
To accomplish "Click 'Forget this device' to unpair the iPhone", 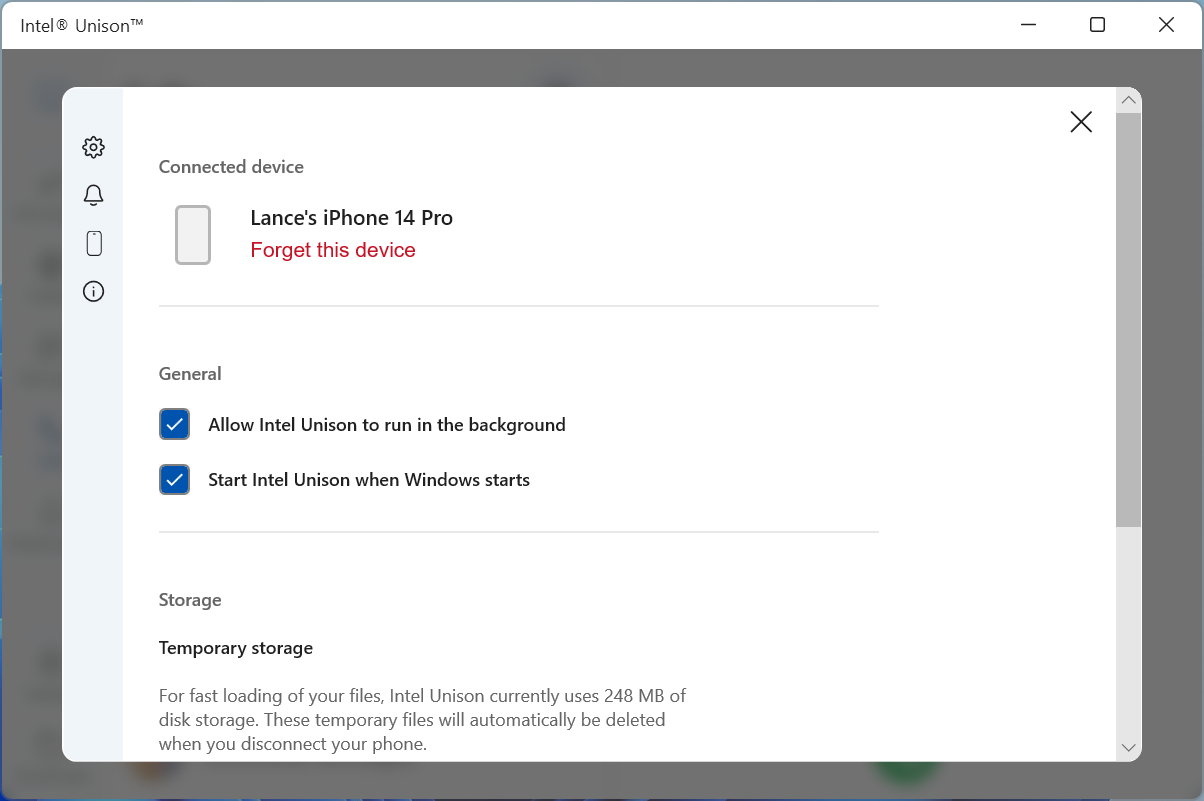I will [x=333, y=250].
